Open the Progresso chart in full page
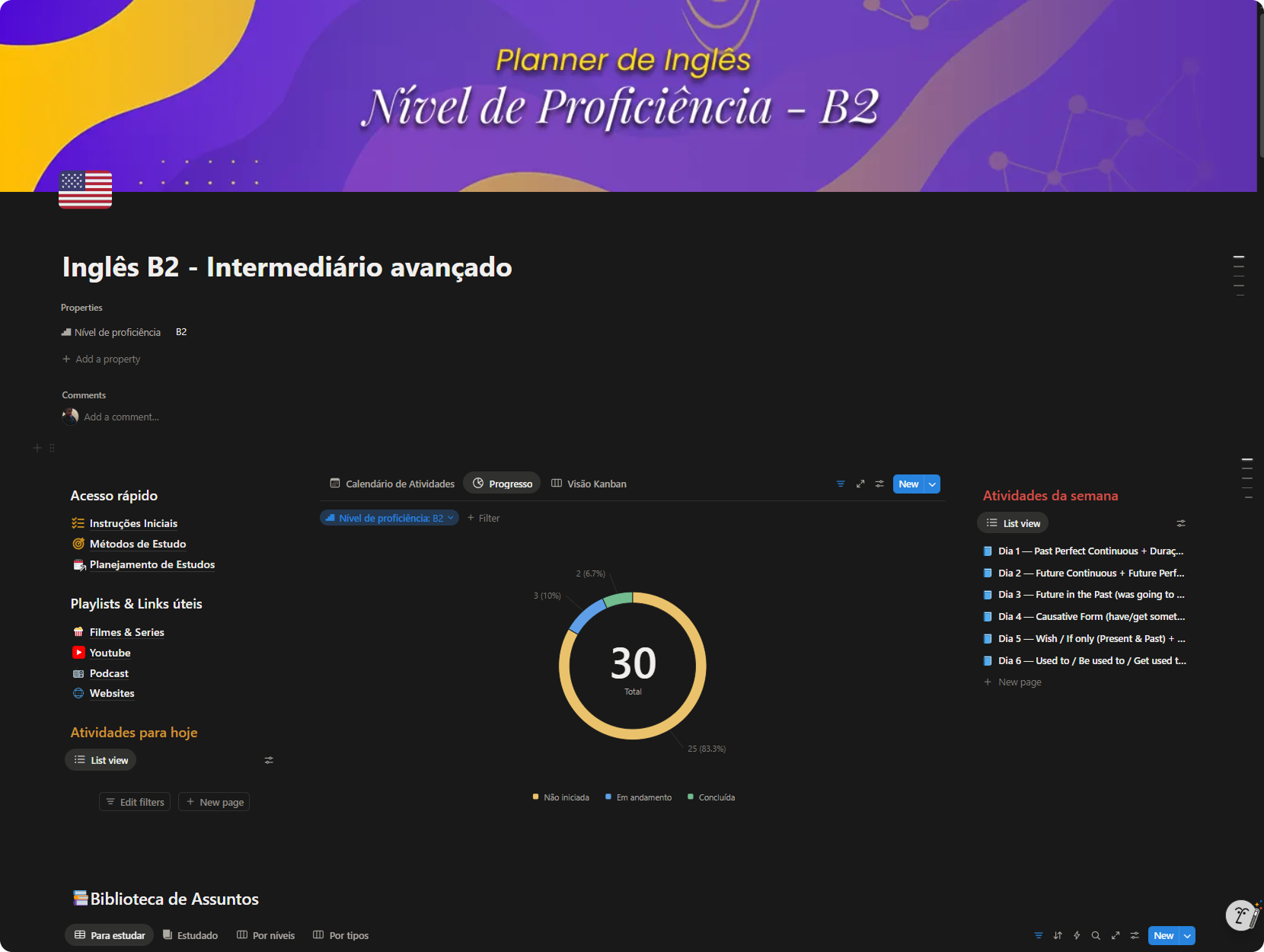 [x=860, y=484]
